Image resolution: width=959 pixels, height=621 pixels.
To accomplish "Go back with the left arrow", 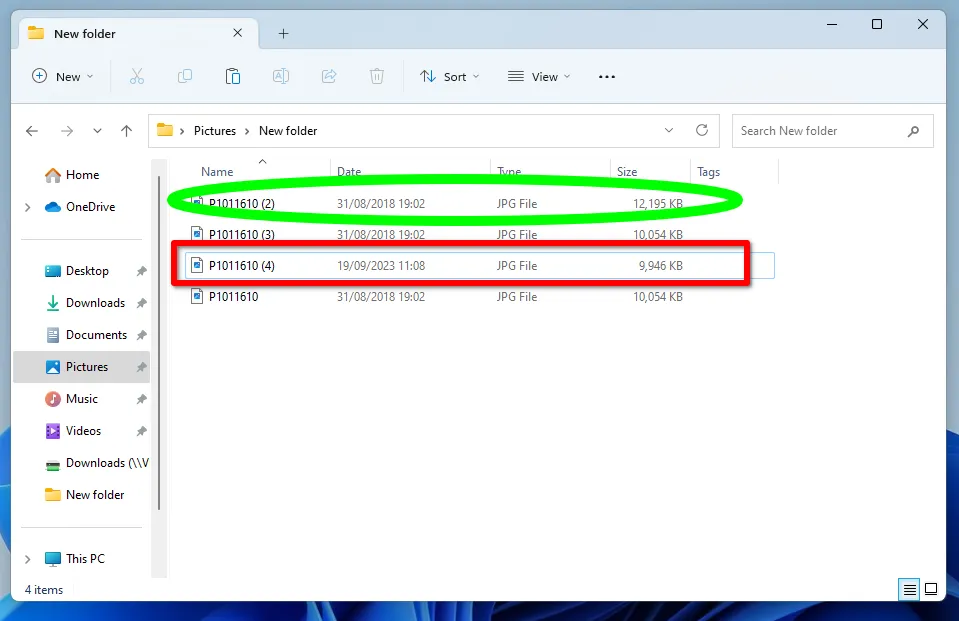I will tap(32, 131).
